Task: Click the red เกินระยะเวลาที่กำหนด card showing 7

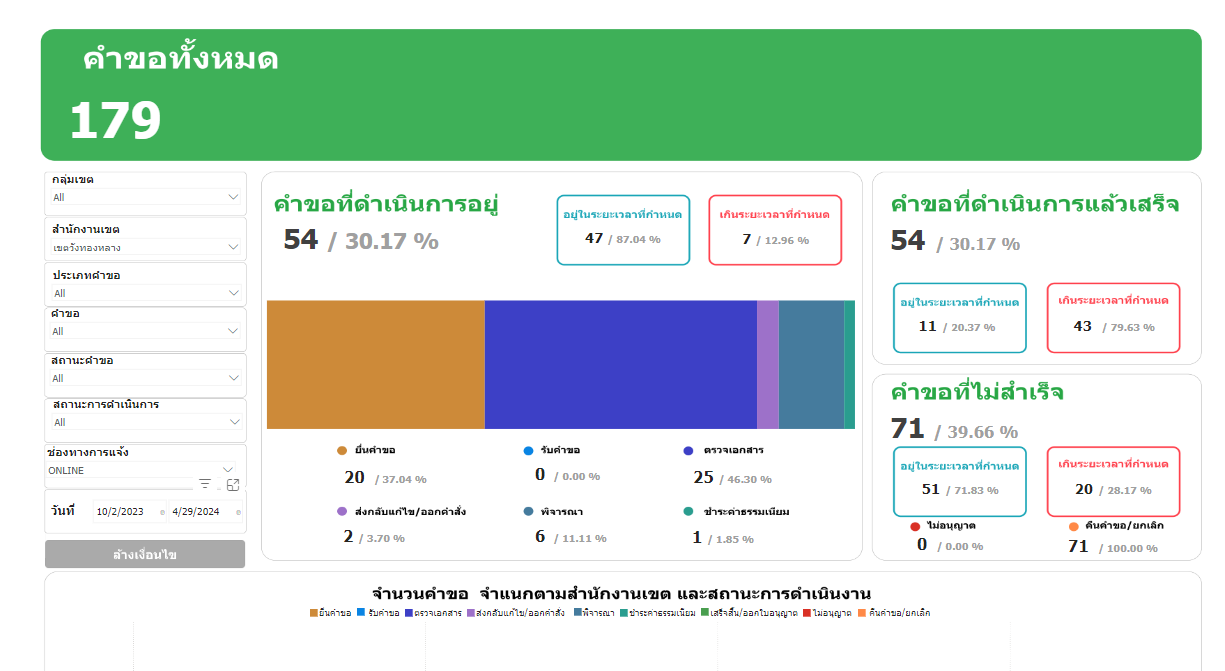Action: click(775, 230)
